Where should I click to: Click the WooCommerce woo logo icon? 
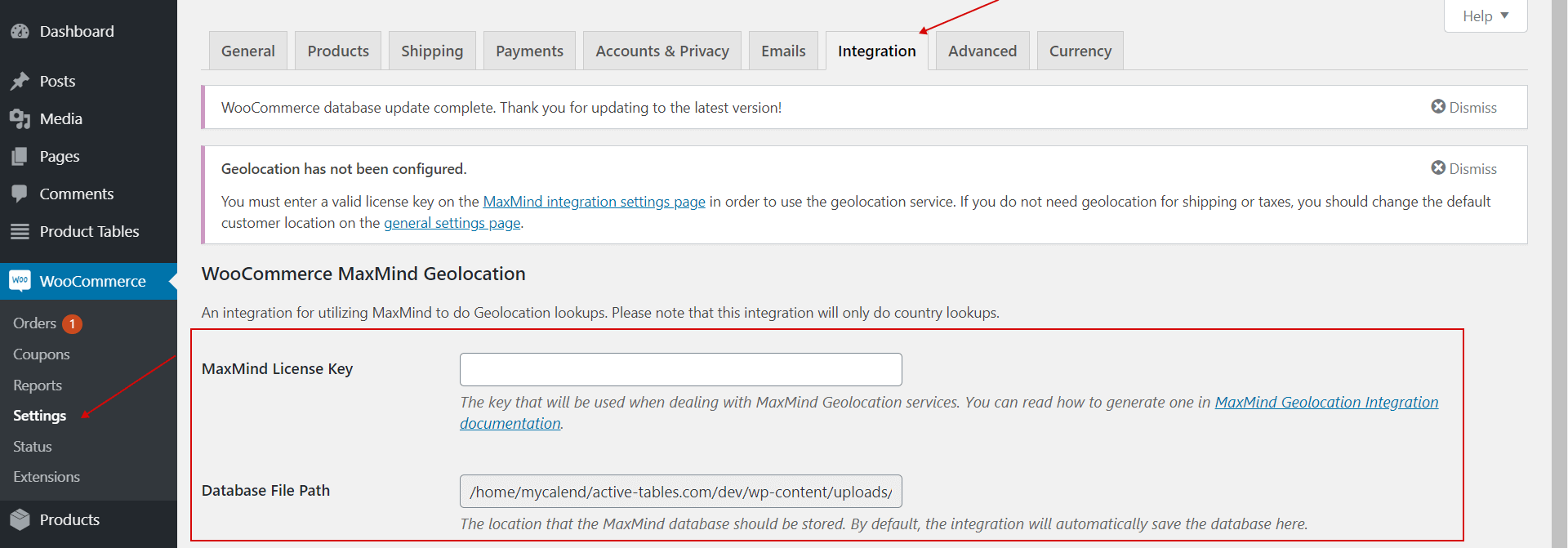point(20,281)
